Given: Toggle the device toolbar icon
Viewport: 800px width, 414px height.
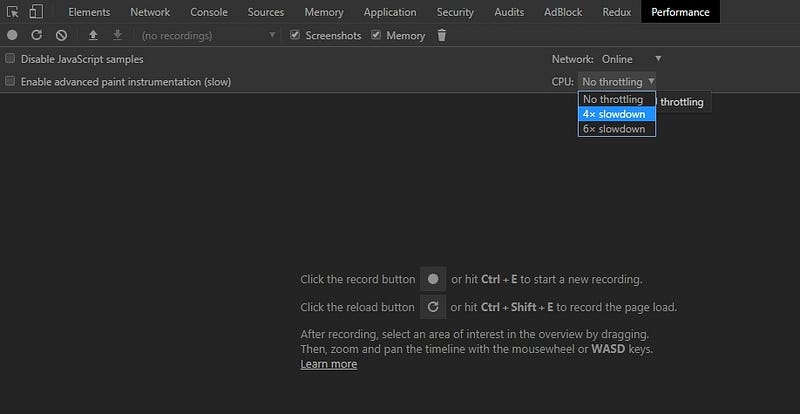Looking at the screenshot, I should (36, 12).
